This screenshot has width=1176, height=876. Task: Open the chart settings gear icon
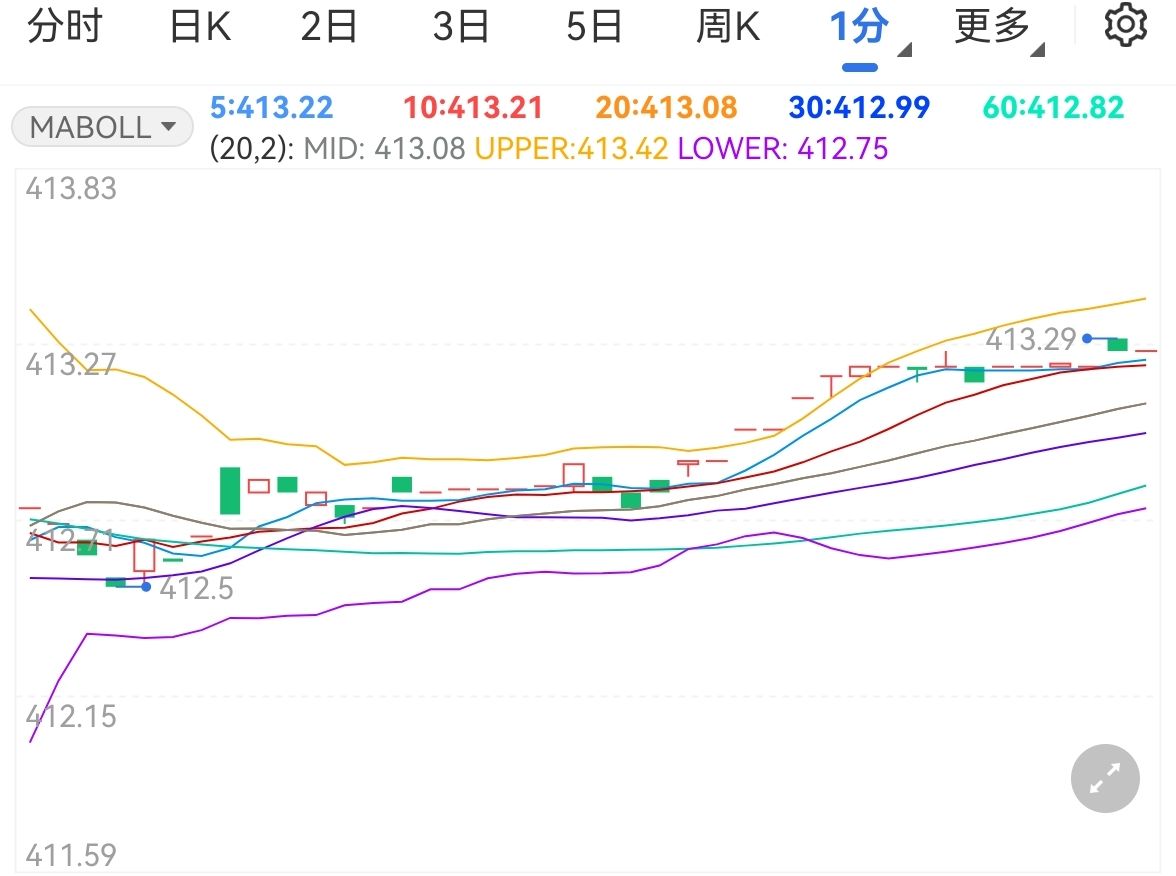point(1126,25)
